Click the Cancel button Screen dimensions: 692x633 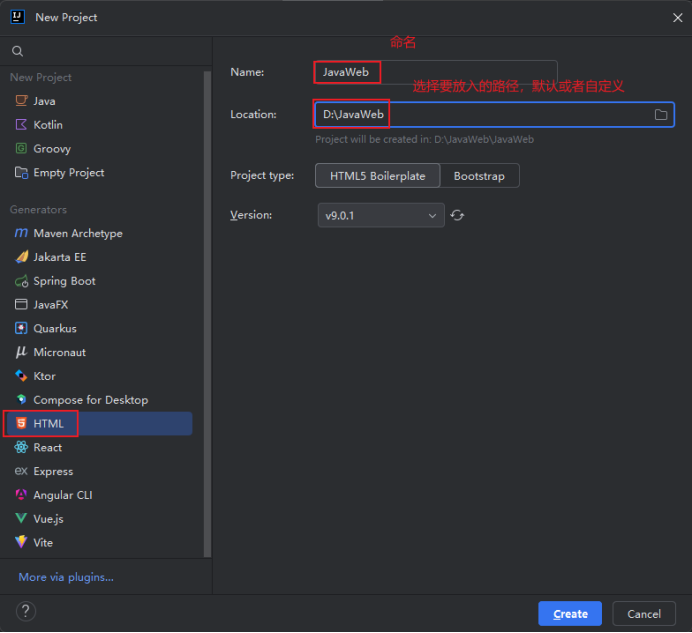(x=644, y=614)
